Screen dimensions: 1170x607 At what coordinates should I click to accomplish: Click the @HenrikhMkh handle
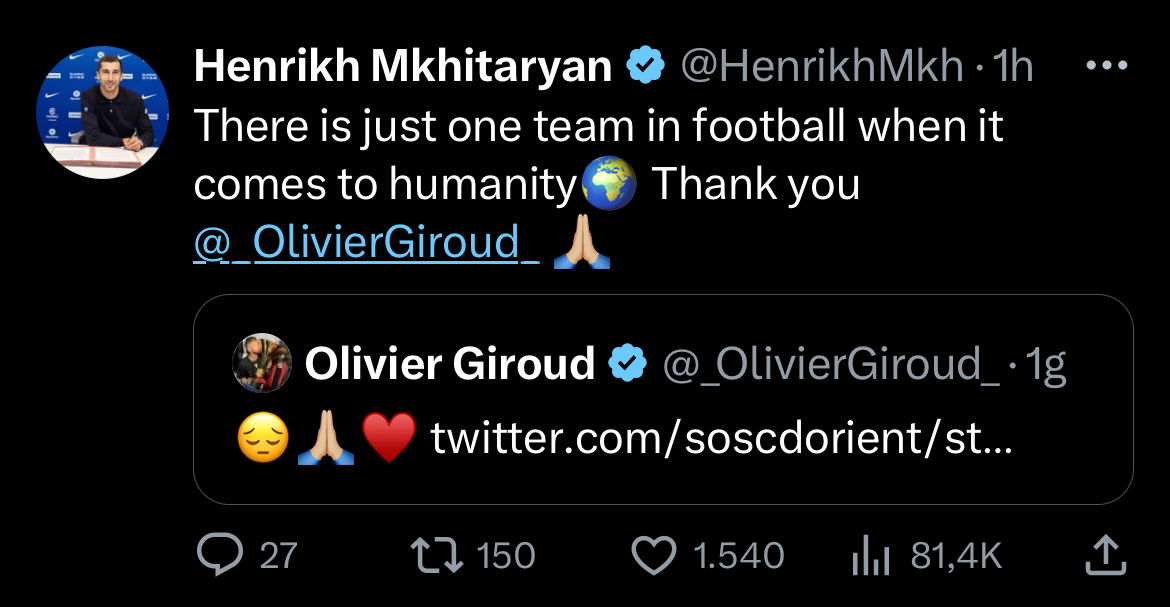click(x=821, y=67)
